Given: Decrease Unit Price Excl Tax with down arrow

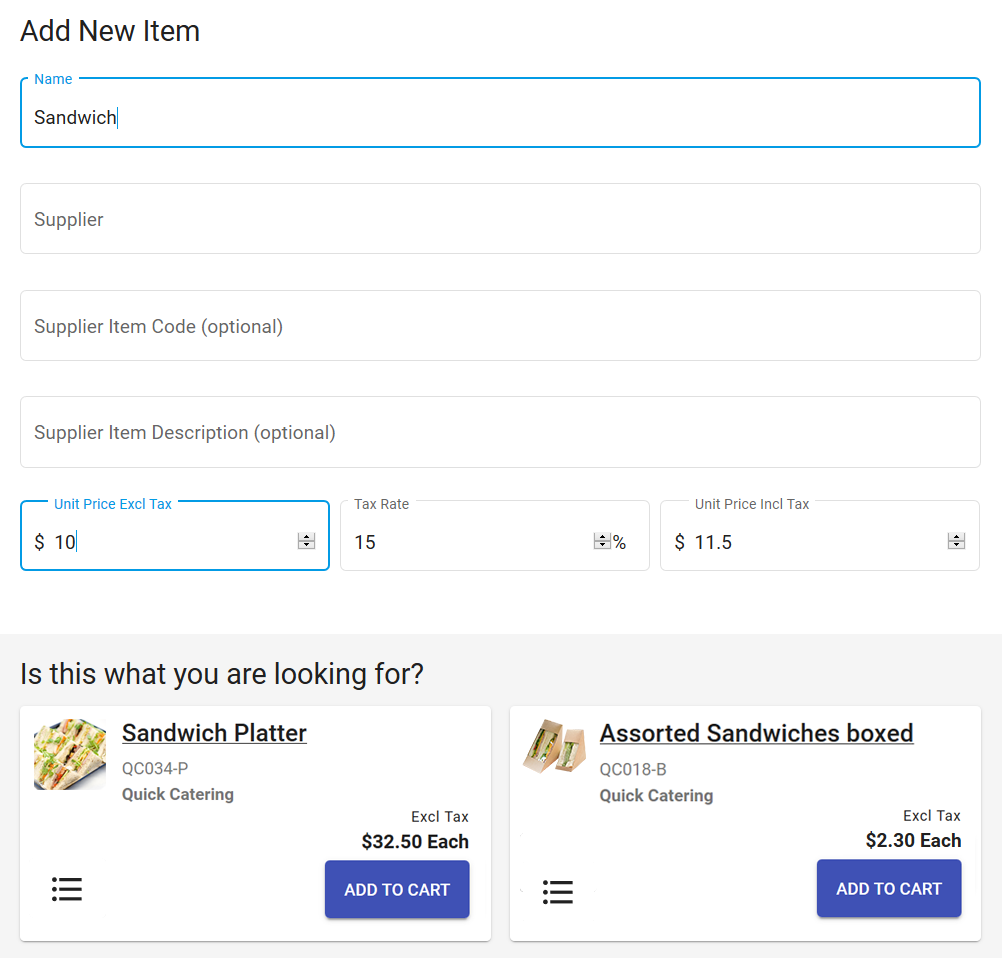Looking at the screenshot, I should coord(307,546).
